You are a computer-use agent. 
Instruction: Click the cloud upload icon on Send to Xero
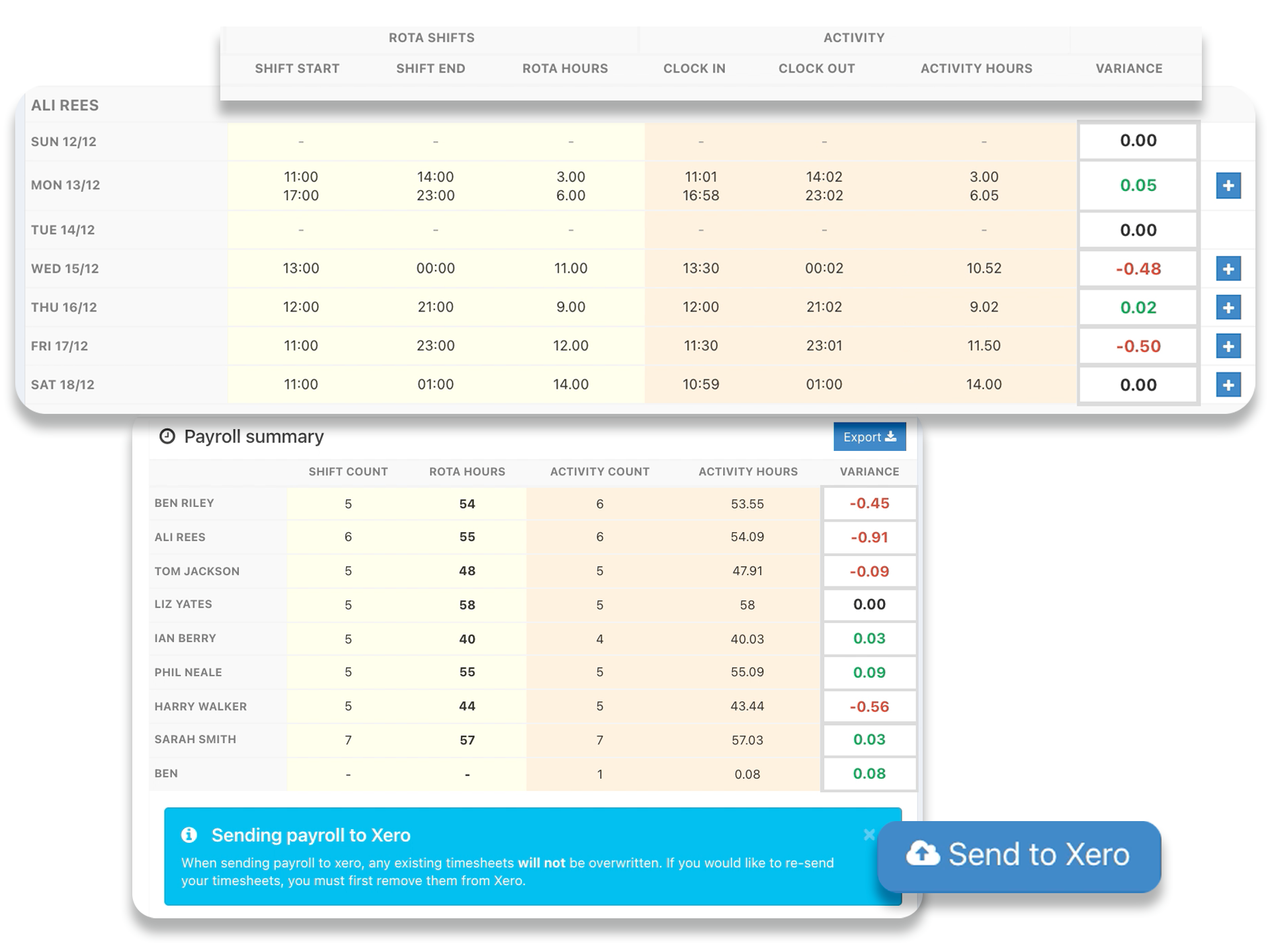(924, 854)
